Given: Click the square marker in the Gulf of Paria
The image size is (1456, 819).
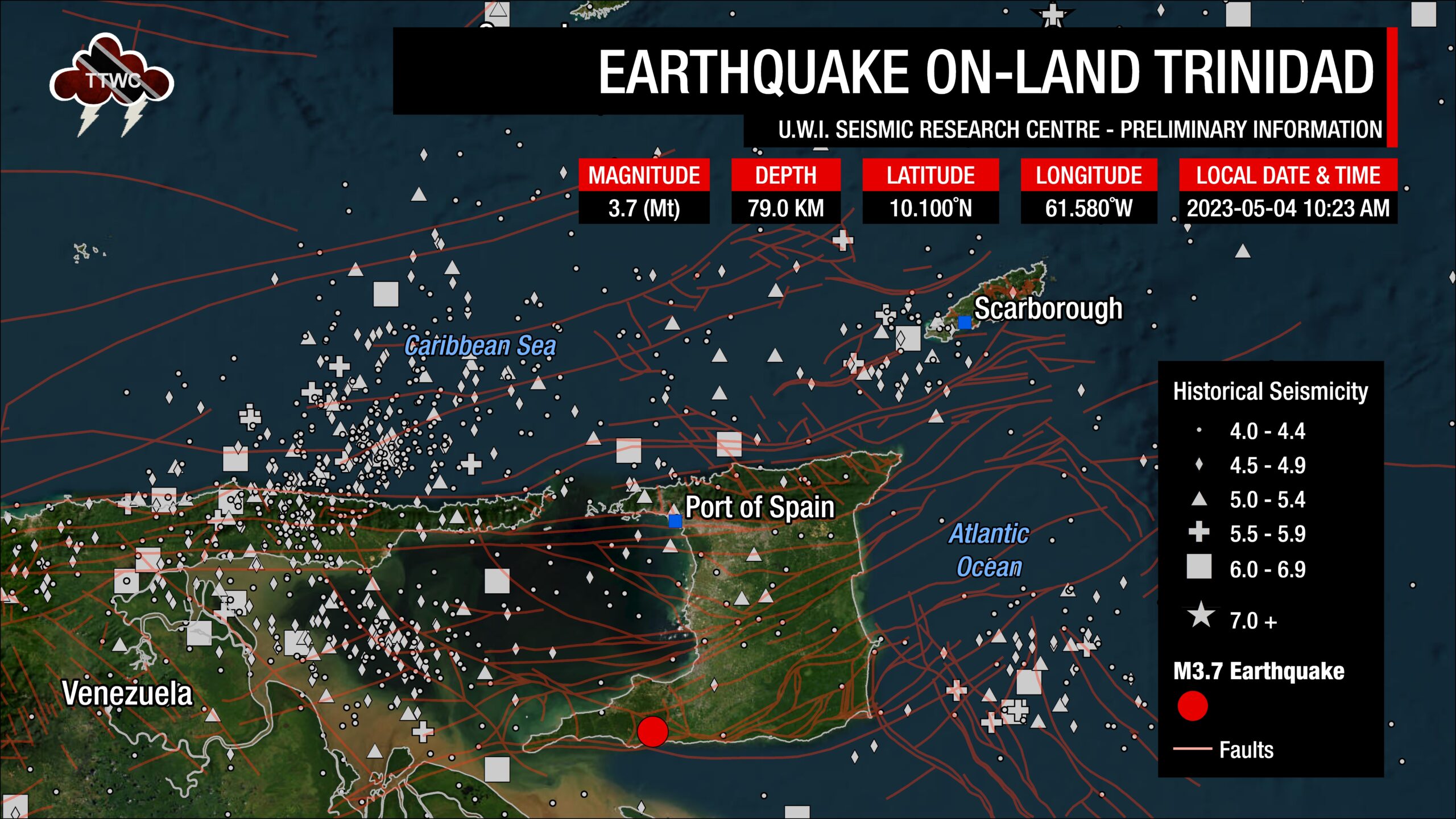Looking at the screenshot, I should tap(497, 581).
